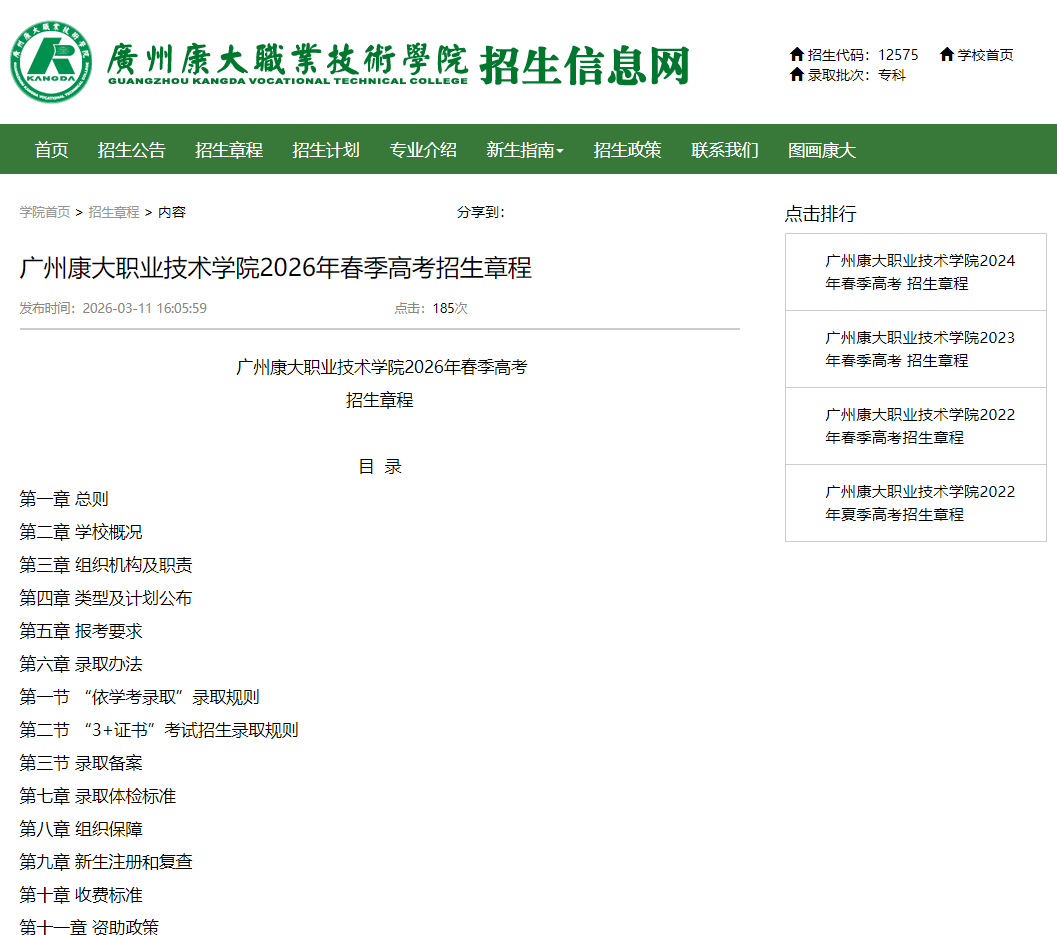The image size is (1057, 935).
Task: Open the Guangzhou Kangda college logo badge
Action: tap(54, 62)
